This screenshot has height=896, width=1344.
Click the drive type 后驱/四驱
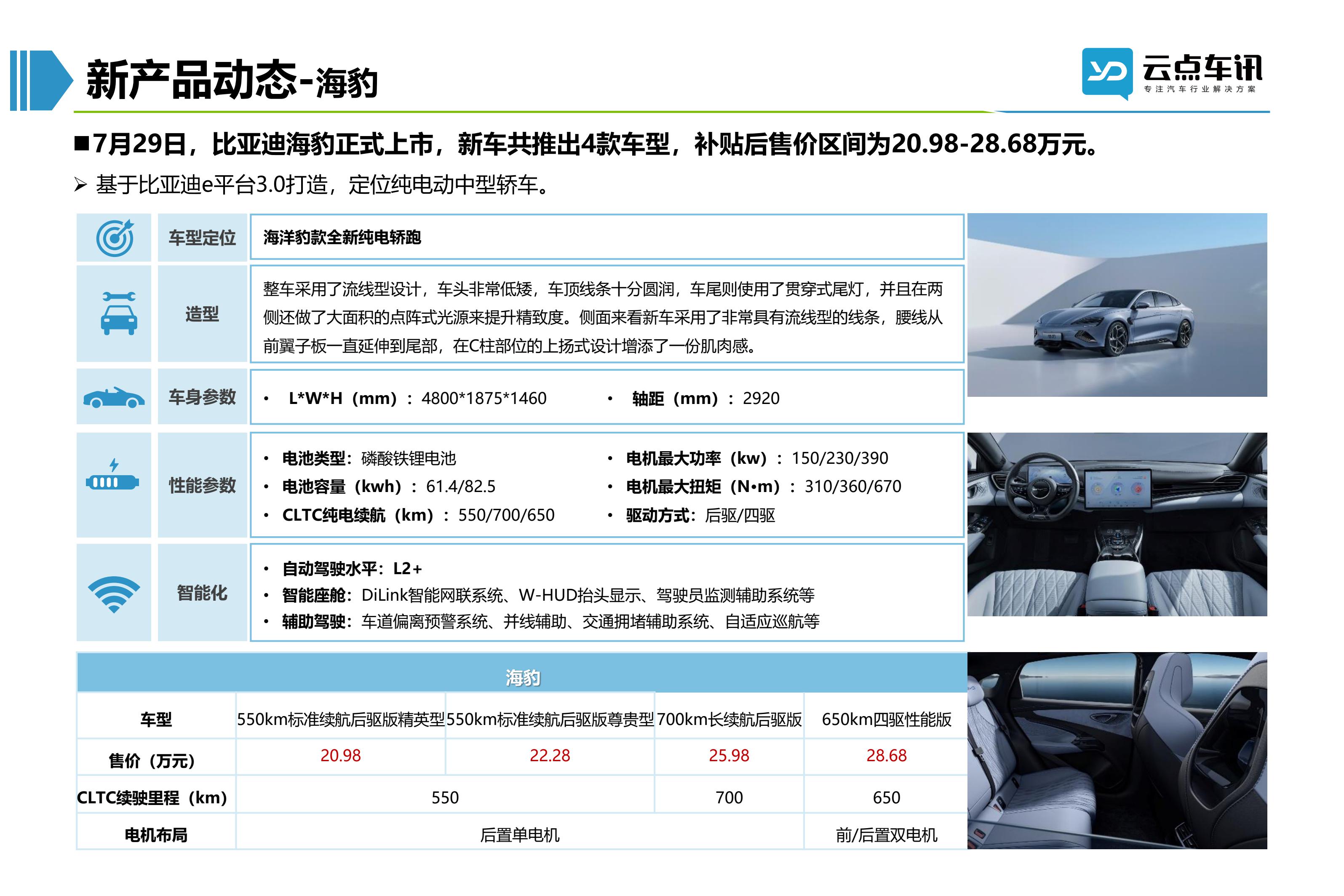(740, 516)
